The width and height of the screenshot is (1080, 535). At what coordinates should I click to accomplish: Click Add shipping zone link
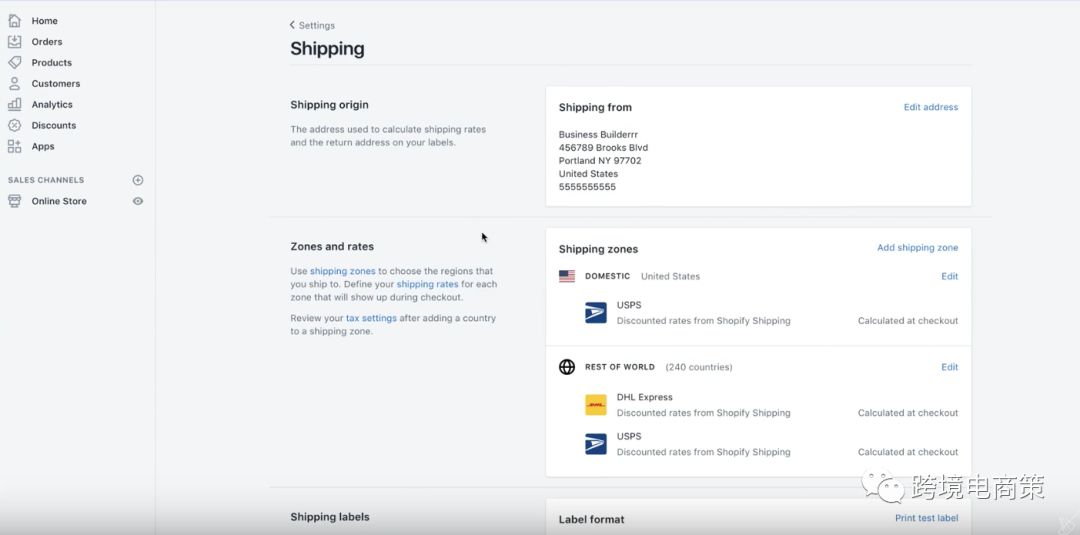point(917,248)
